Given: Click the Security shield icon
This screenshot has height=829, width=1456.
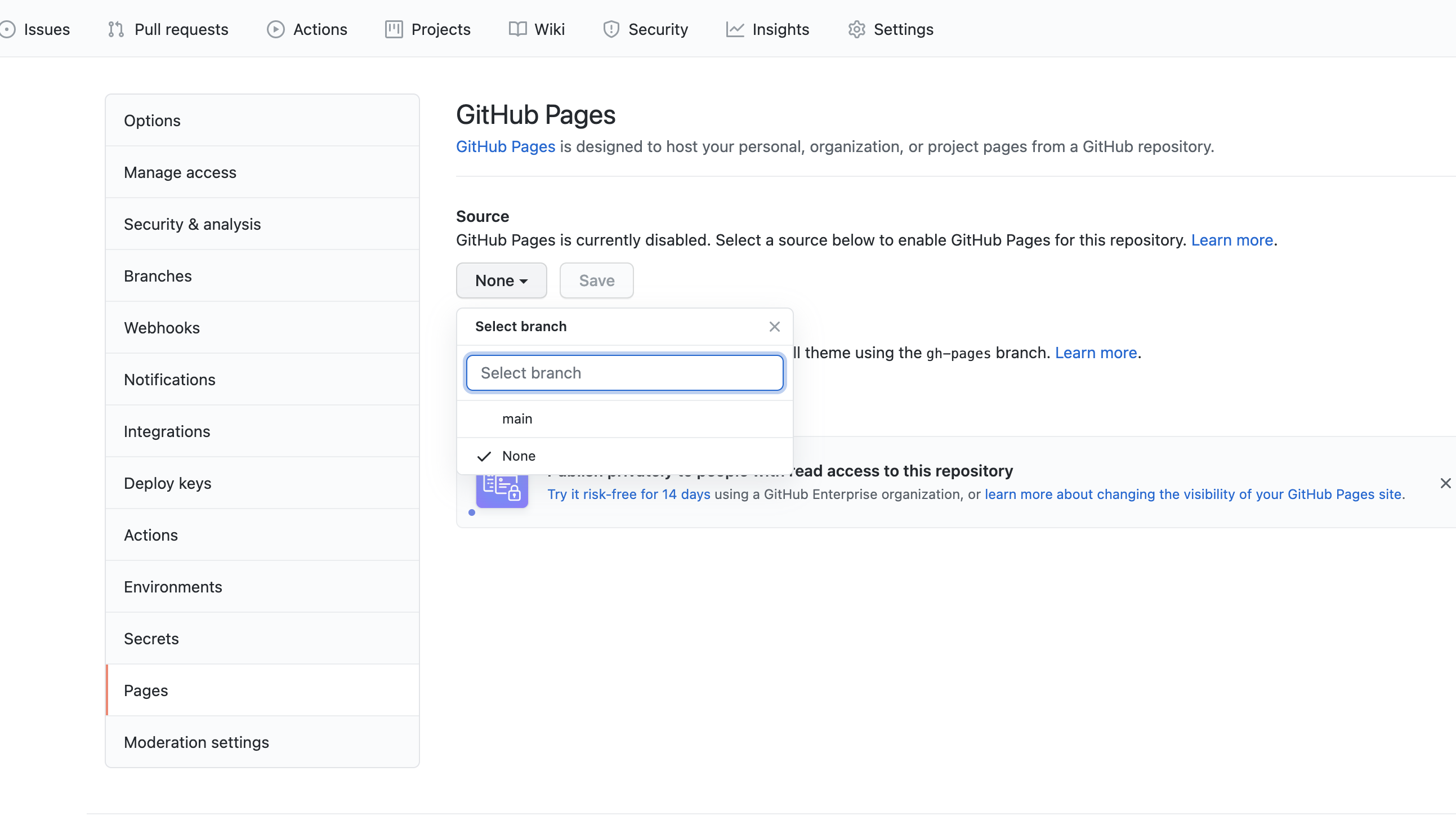Looking at the screenshot, I should click(611, 29).
